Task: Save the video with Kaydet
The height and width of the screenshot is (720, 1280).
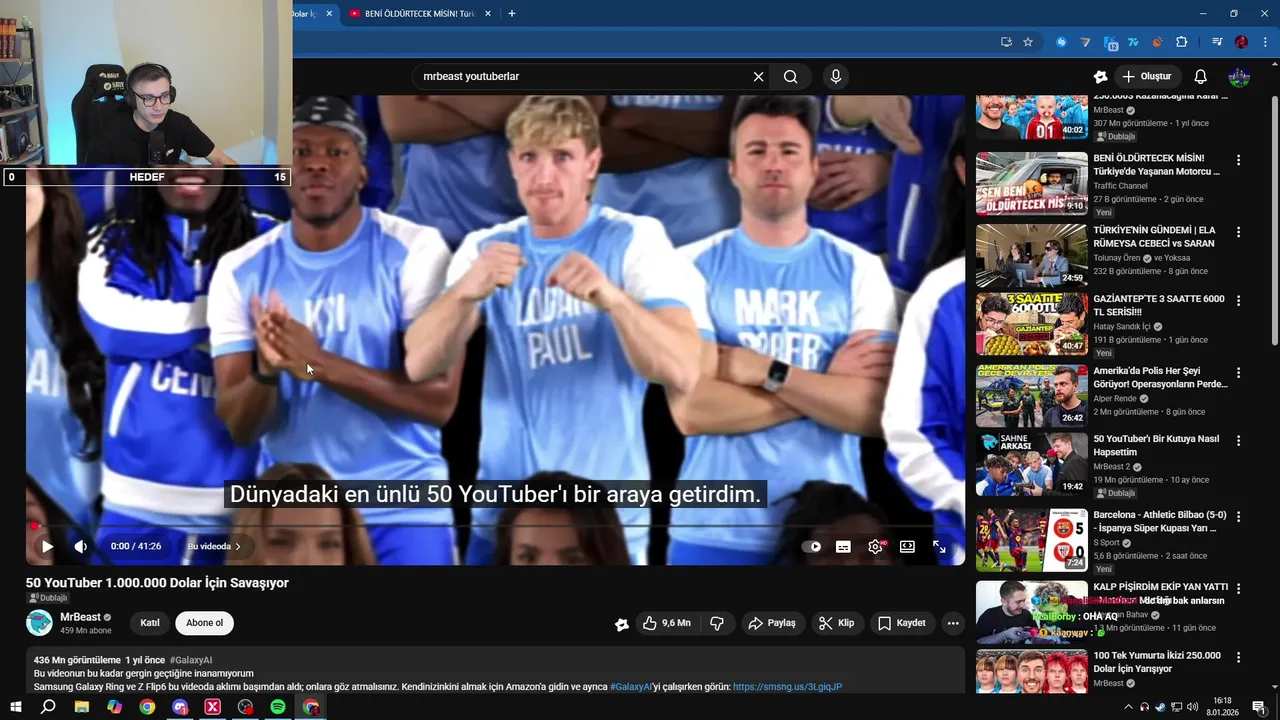Action: point(902,623)
